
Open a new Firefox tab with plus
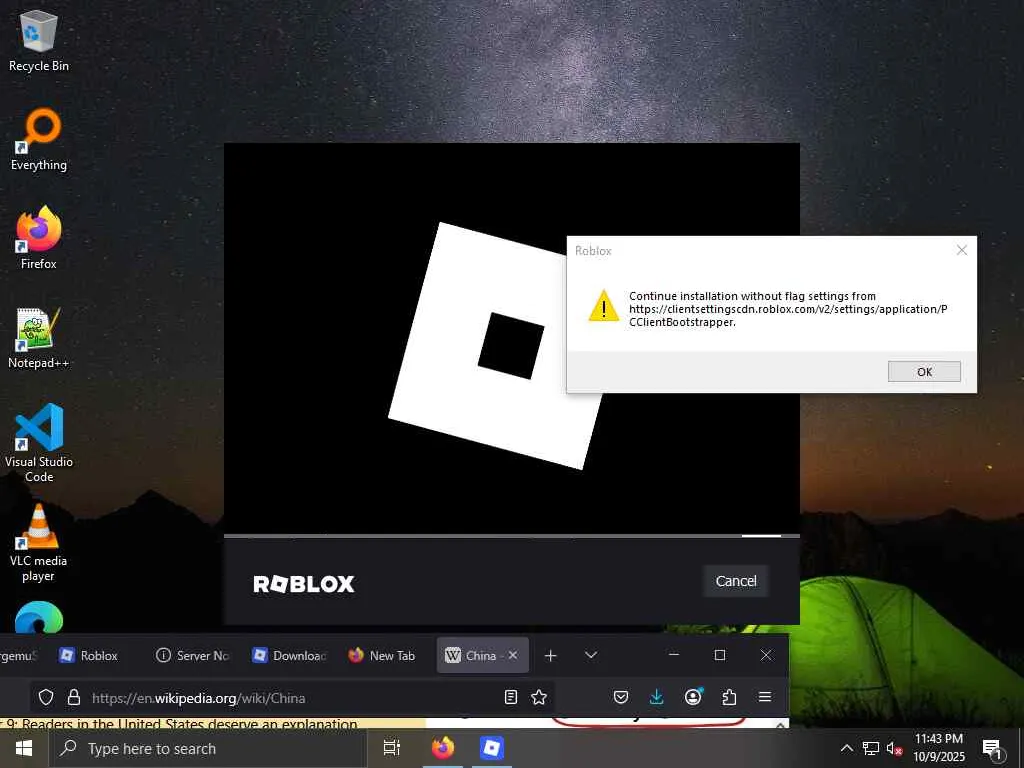pos(551,655)
